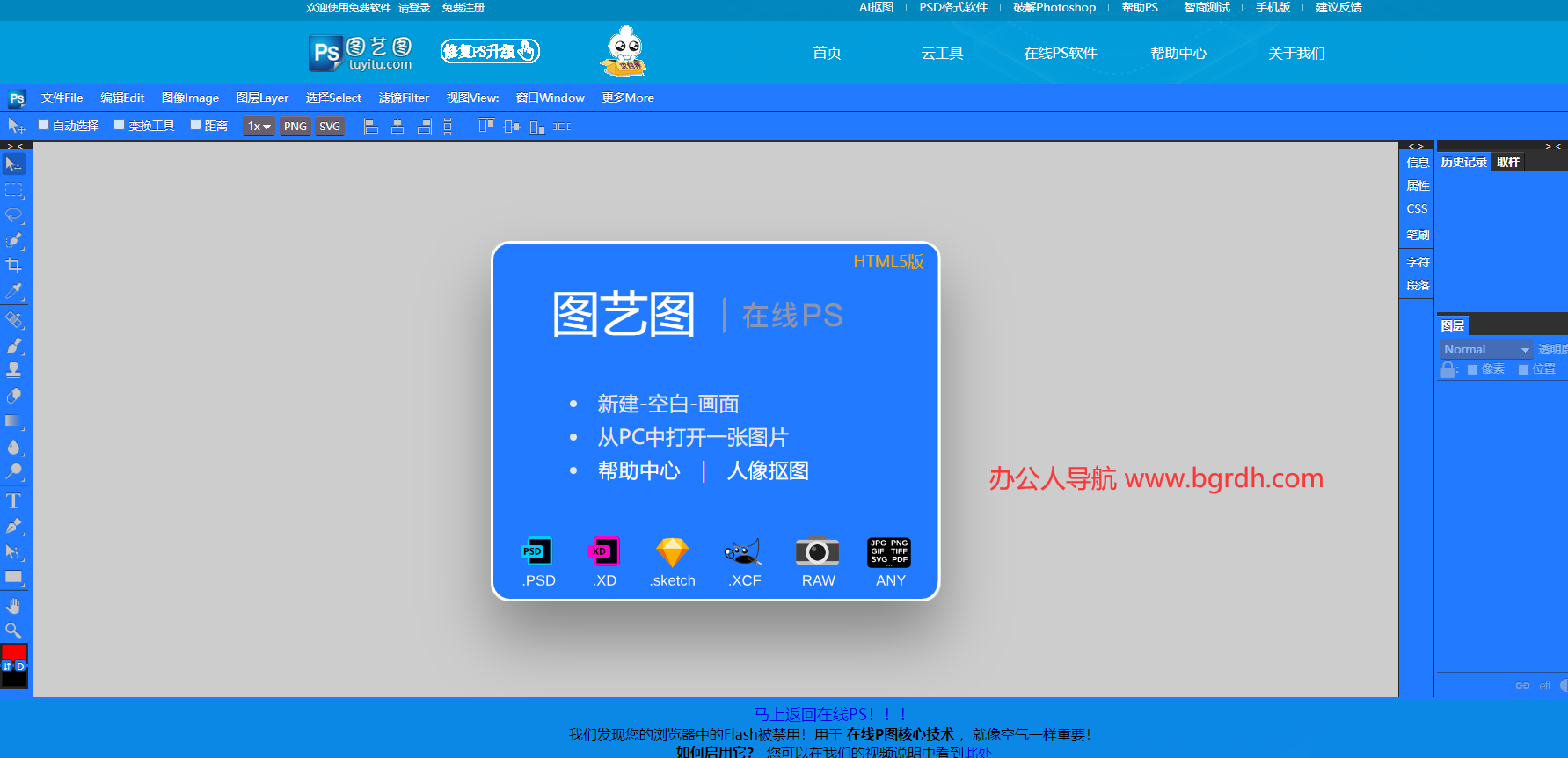This screenshot has height=758, width=1568.
Task: Reset to default colors with D button
Action: (21, 667)
